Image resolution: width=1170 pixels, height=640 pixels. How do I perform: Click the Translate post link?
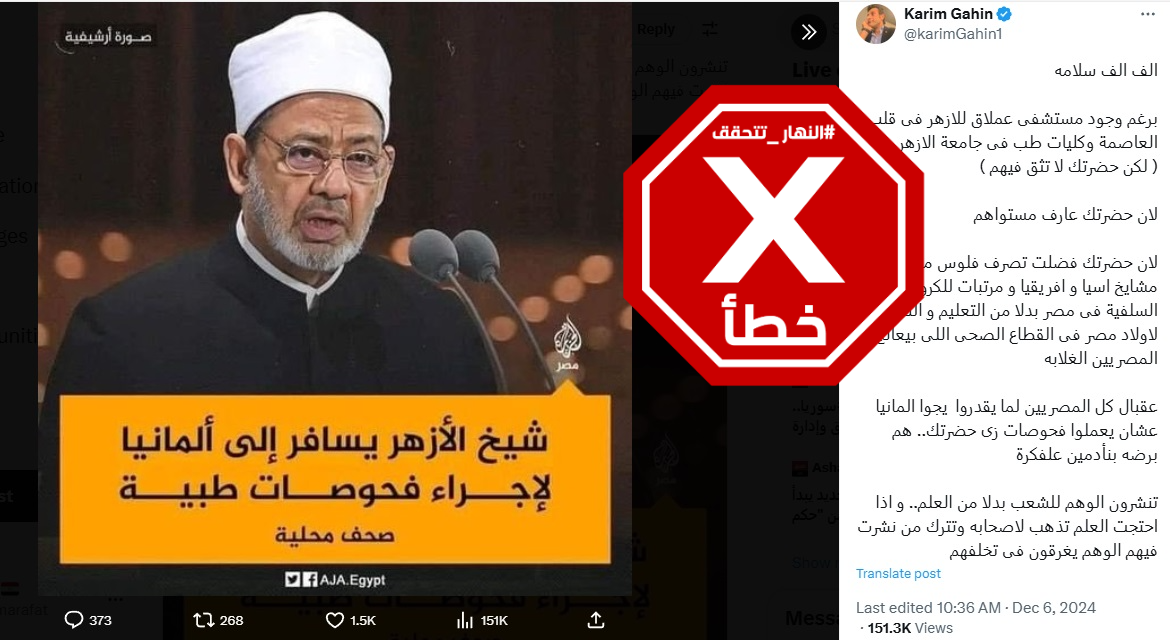click(x=898, y=574)
